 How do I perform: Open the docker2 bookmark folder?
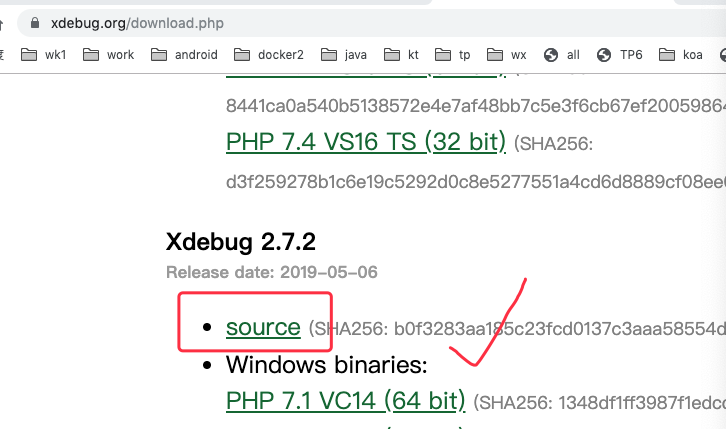click(269, 55)
